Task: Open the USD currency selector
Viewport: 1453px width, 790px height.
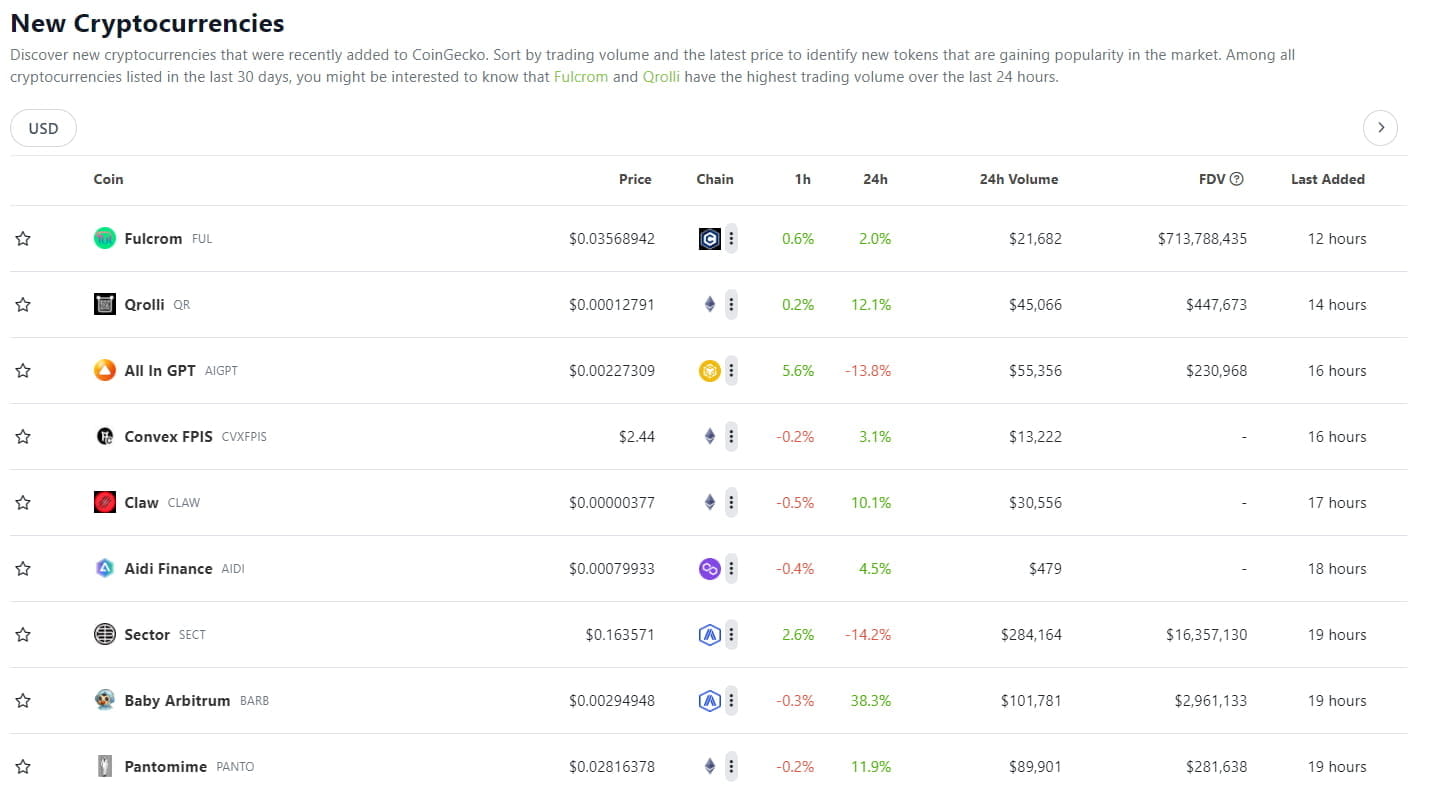Action: tap(43, 127)
